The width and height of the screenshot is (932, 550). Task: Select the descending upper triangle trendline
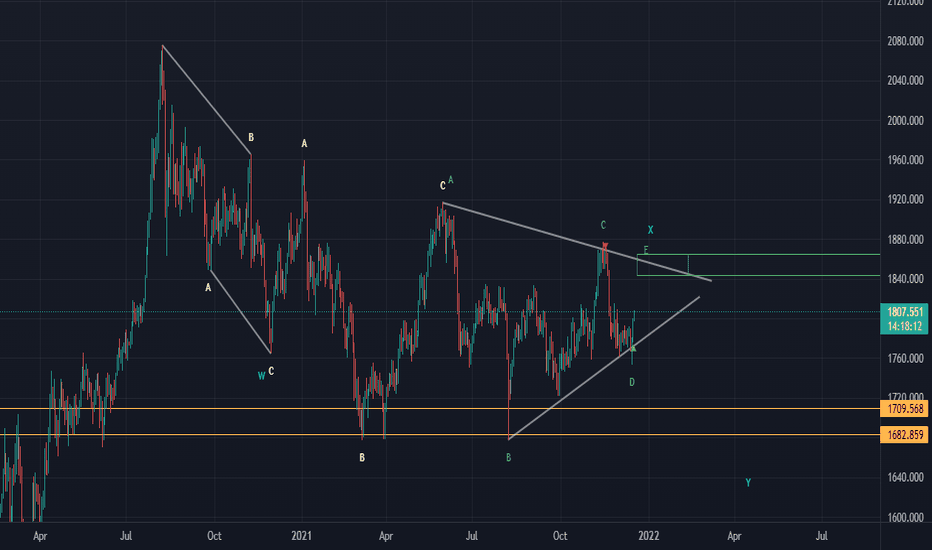point(577,242)
